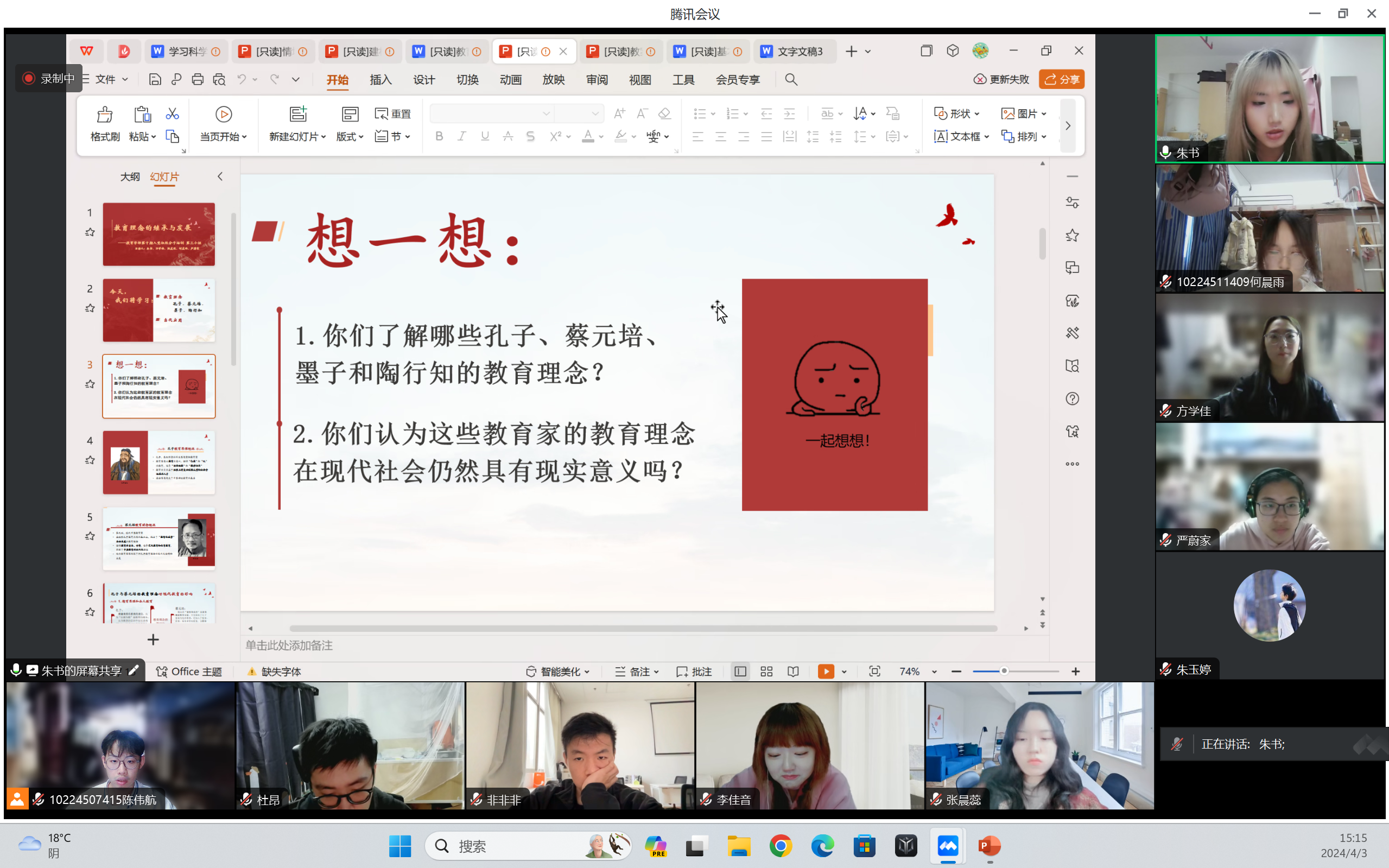This screenshot has width=1389, height=868.
Task: Click the slide sorter grid view icon
Action: 766,671
